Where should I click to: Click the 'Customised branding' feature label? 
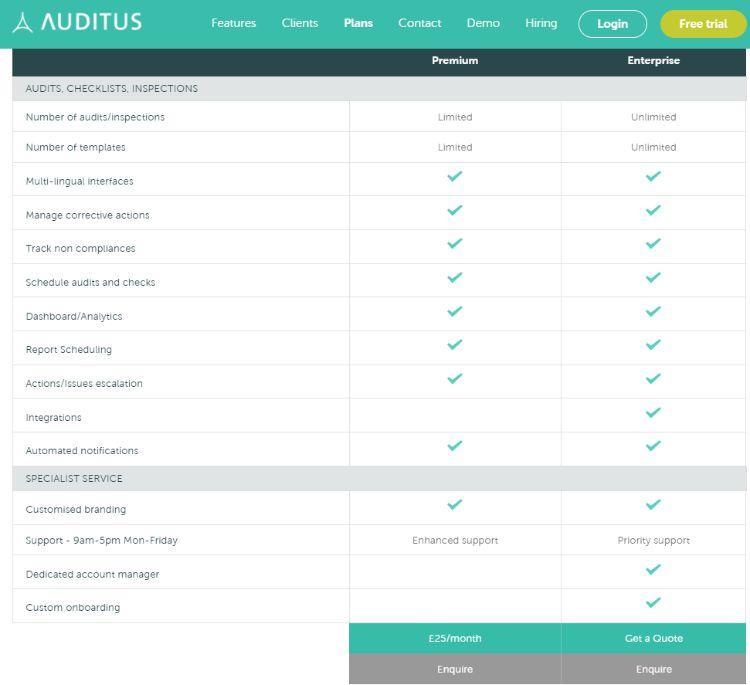(x=76, y=509)
